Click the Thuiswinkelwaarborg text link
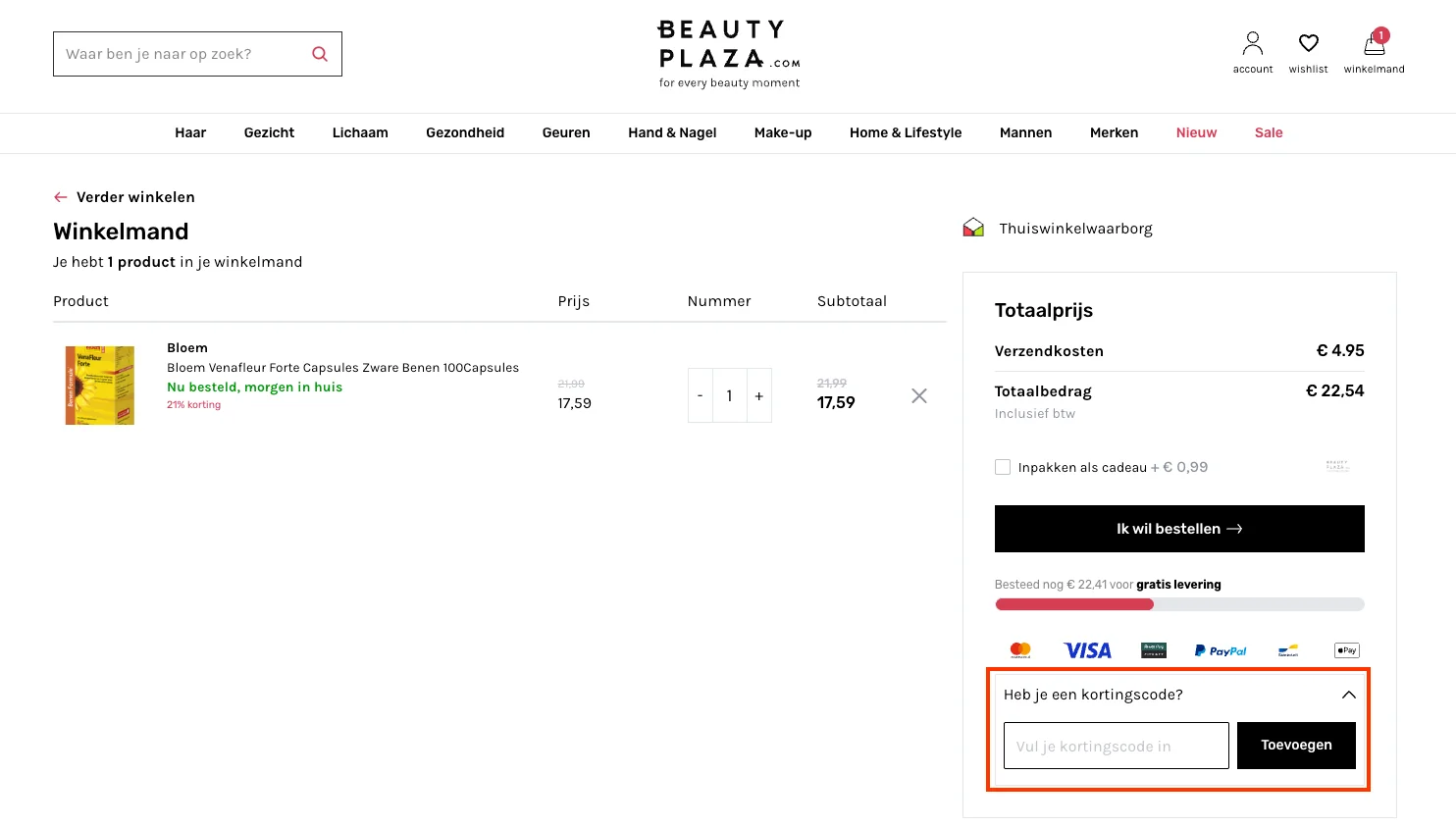The image size is (1456, 827). pos(1075,229)
